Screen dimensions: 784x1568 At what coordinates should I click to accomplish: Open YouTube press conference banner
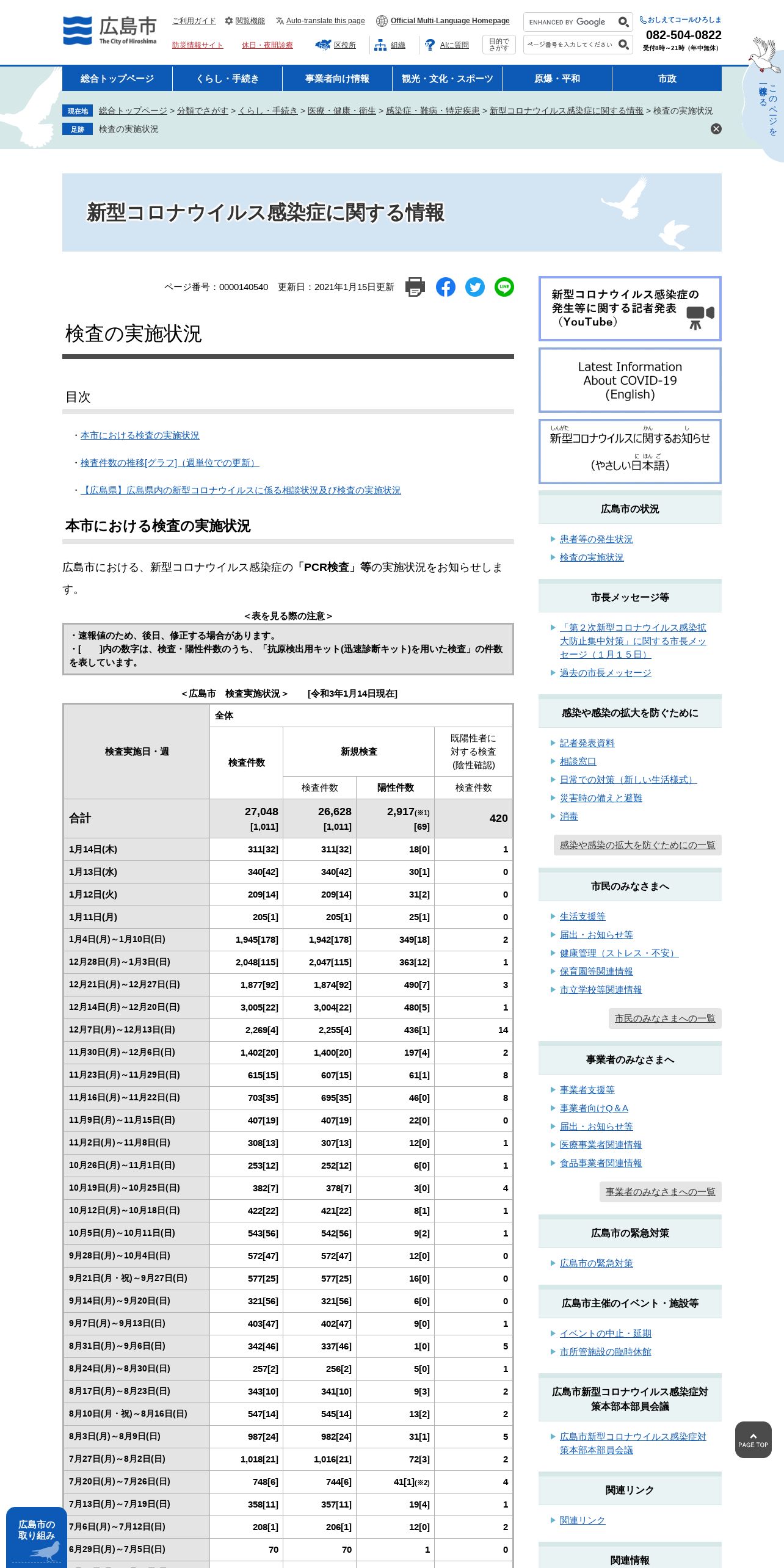tap(630, 308)
